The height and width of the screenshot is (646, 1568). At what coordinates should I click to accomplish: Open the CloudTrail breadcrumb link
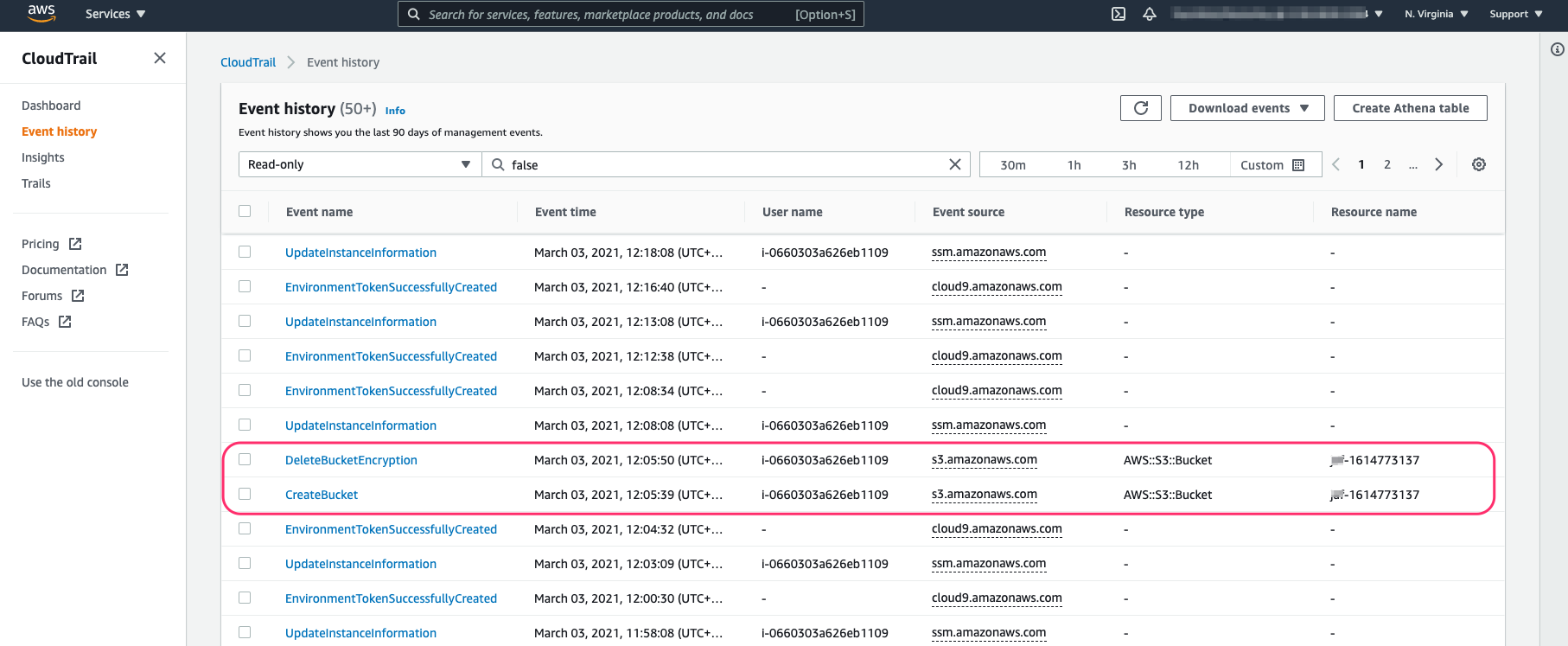pyautogui.click(x=248, y=62)
